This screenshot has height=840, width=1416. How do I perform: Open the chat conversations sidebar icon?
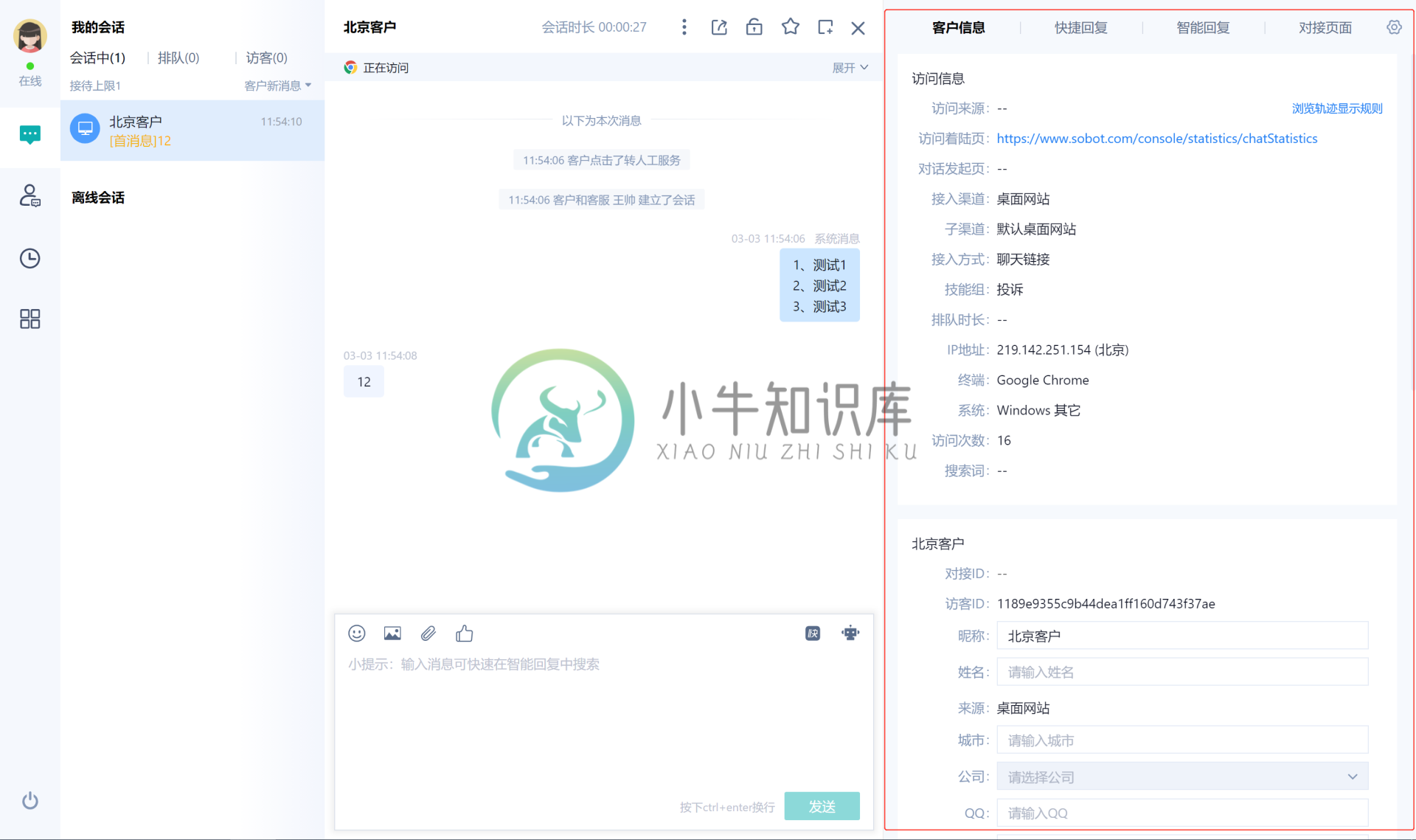pyautogui.click(x=29, y=135)
